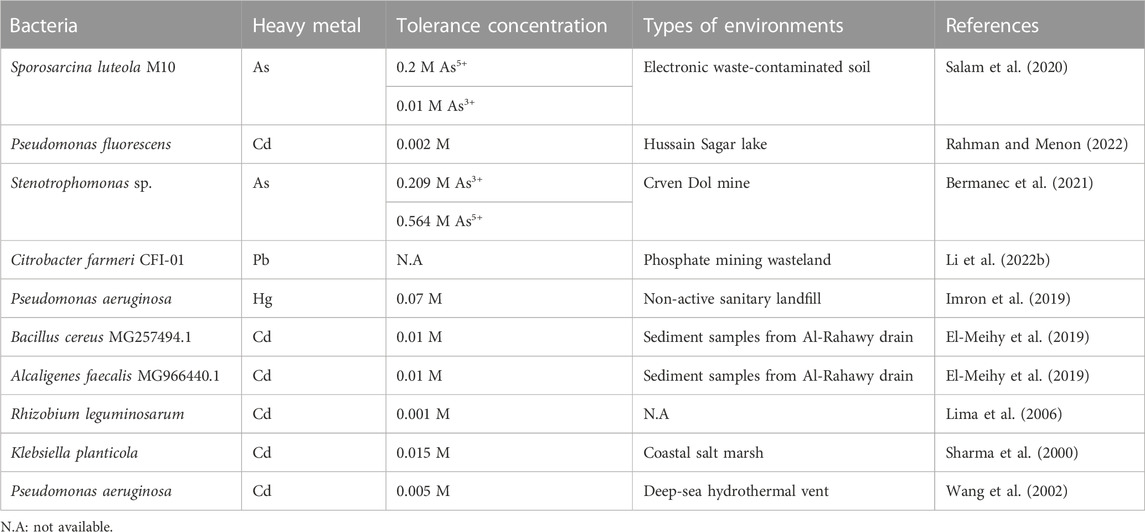This screenshot has width=1145, height=532.
Task: Click the Bacteria column header
Action: click(43, 25)
